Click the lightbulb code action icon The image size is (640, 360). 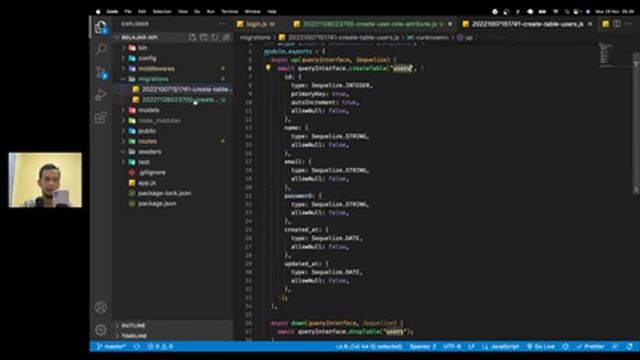(268, 68)
